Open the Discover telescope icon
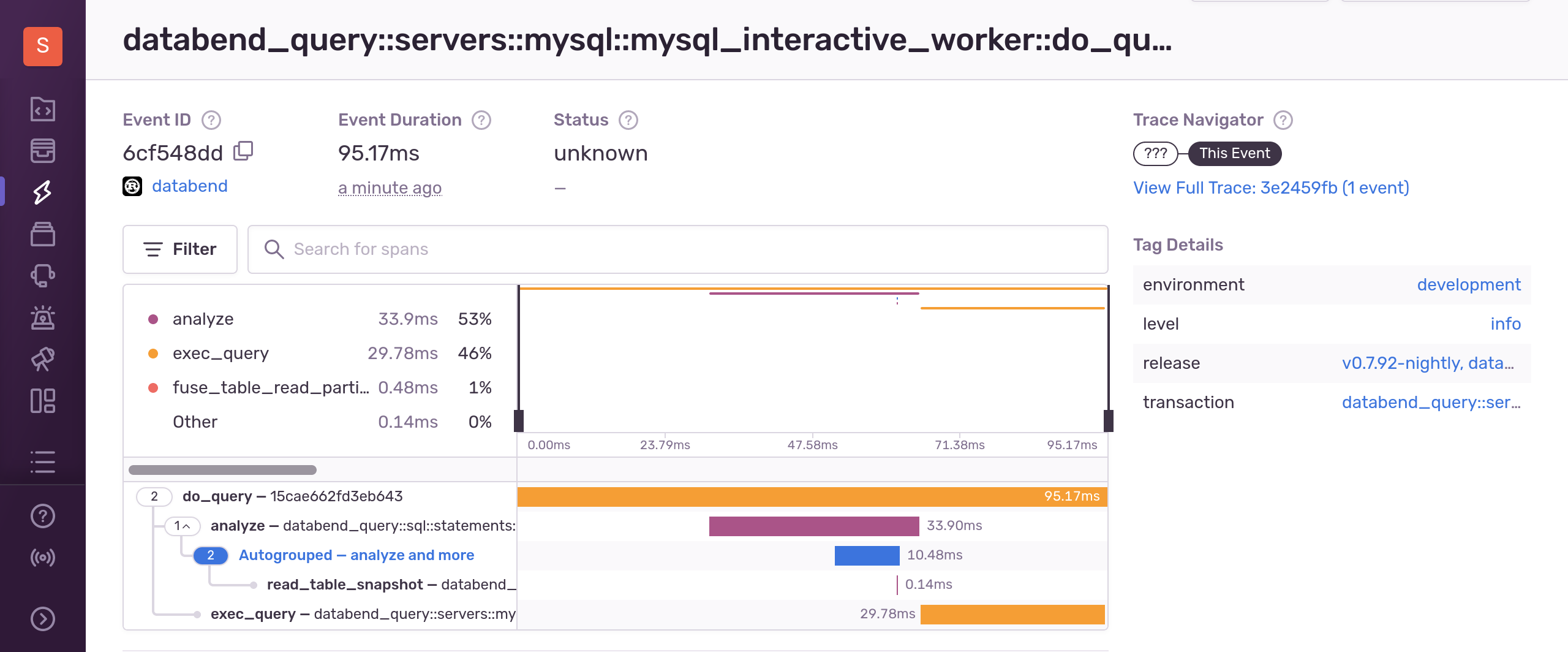 (42, 359)
